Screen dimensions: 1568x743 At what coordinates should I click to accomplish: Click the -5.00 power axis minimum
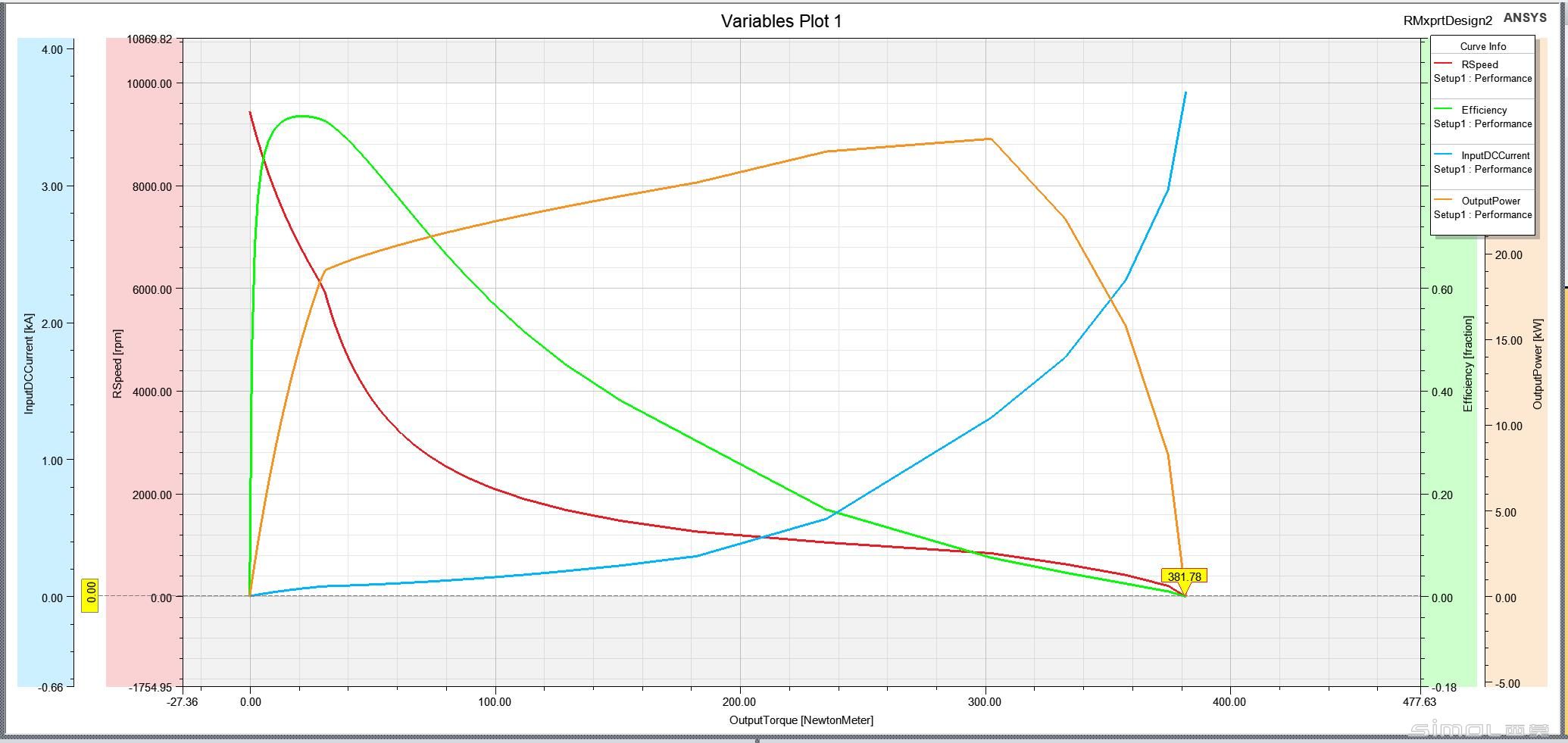click(x=1507, y=683)
